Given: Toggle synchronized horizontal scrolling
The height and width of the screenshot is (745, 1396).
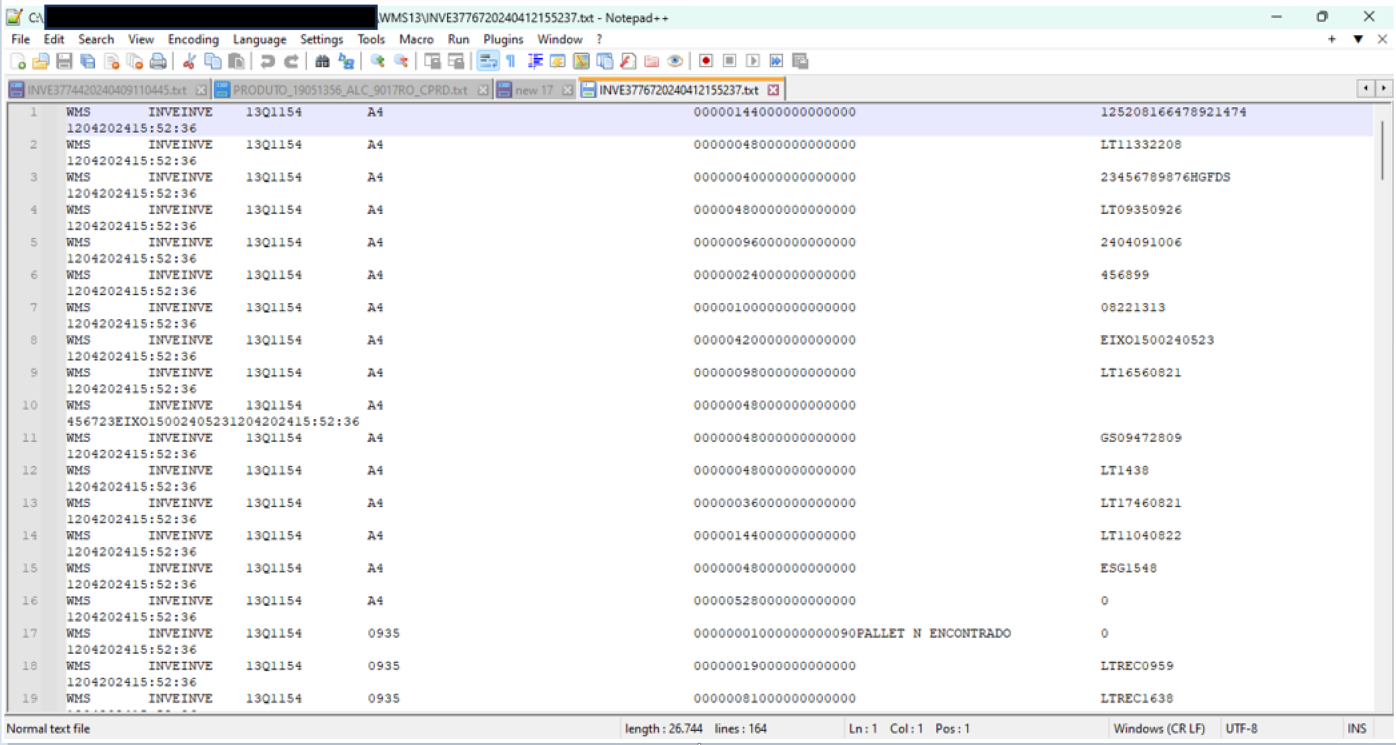Looking at the screenshot, I should (x=456, y=61).
